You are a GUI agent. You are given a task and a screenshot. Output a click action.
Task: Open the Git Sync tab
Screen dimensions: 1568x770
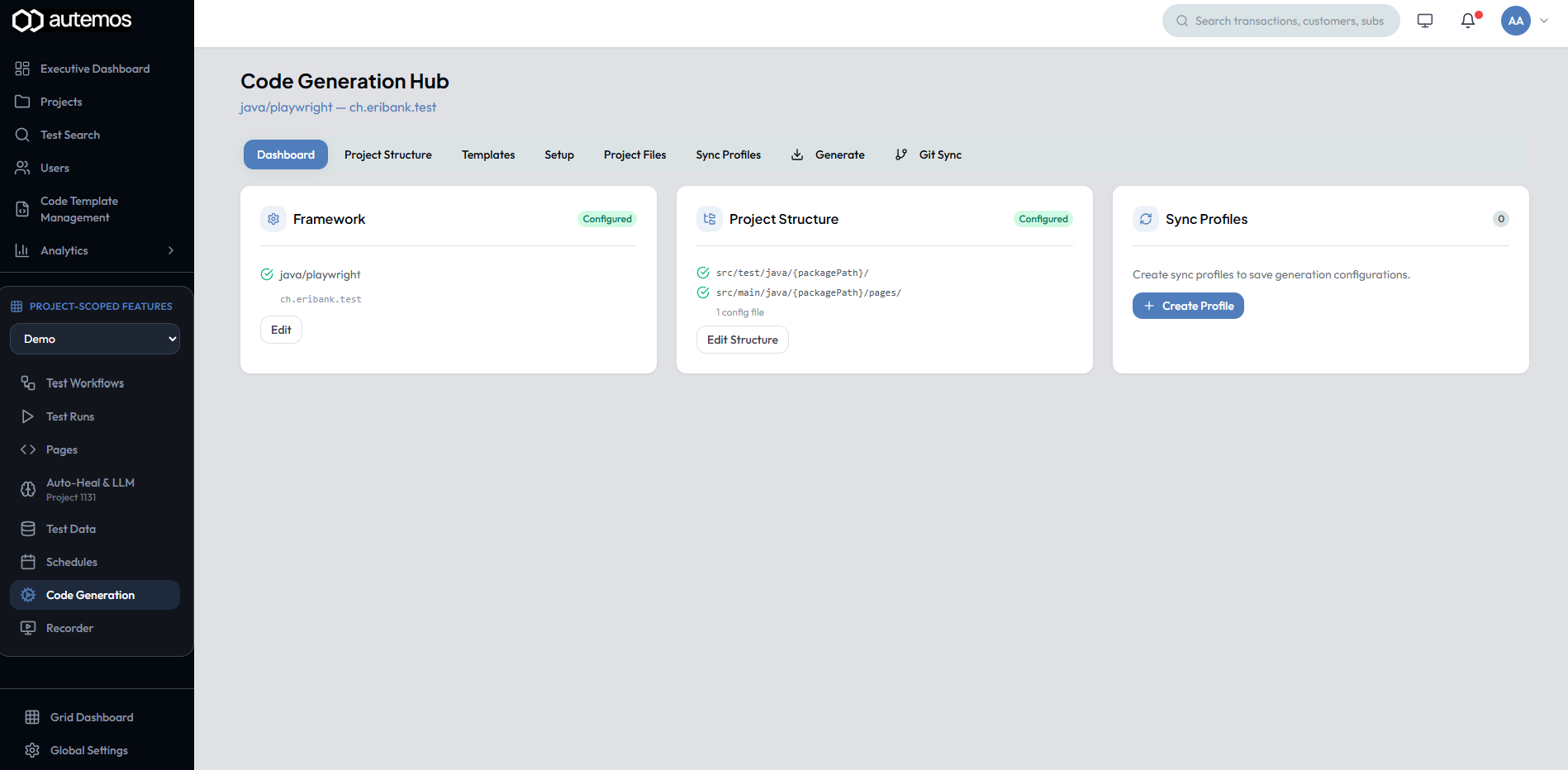point(929,154)
